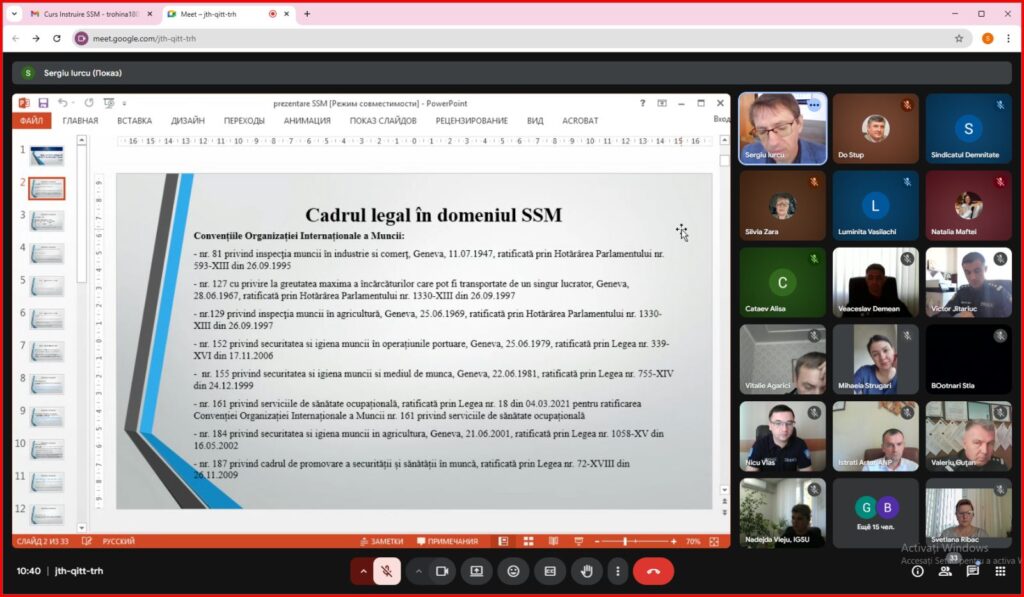Open the Meet activities grid icon
1024x597 pixels.
(x=1000, y=571)
